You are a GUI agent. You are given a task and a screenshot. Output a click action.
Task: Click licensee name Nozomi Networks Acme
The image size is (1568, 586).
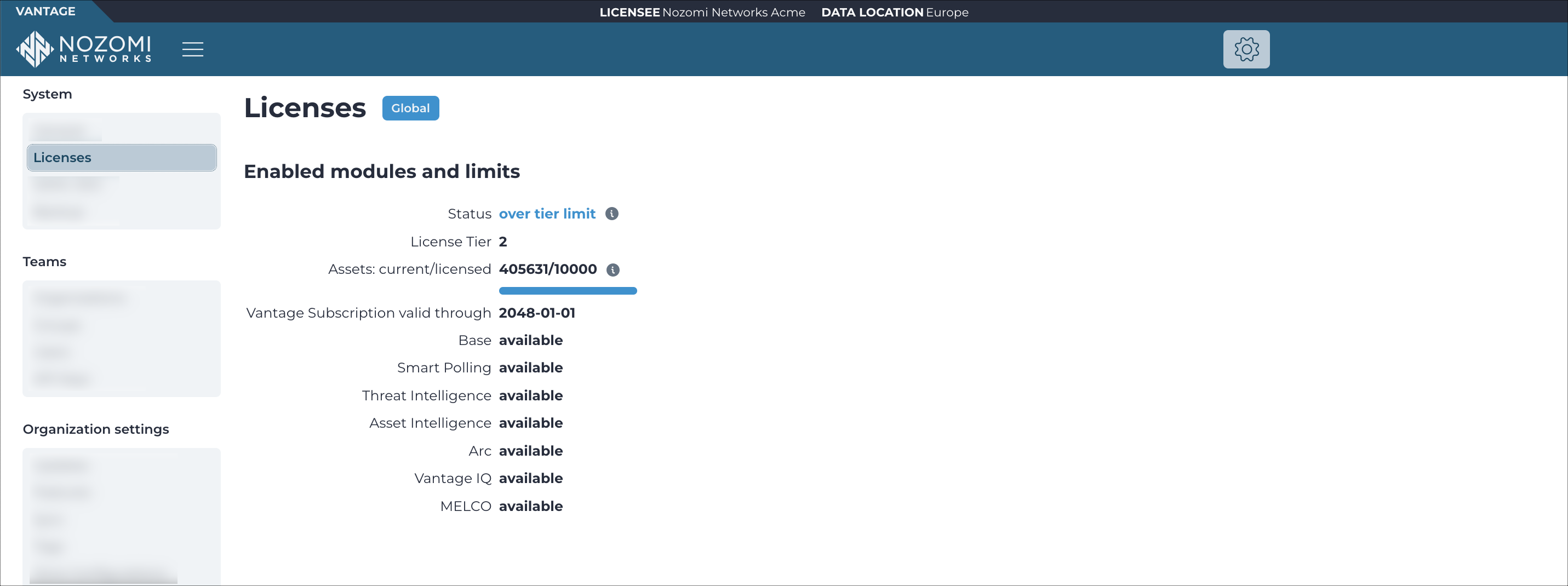click(x=734, y=12)
